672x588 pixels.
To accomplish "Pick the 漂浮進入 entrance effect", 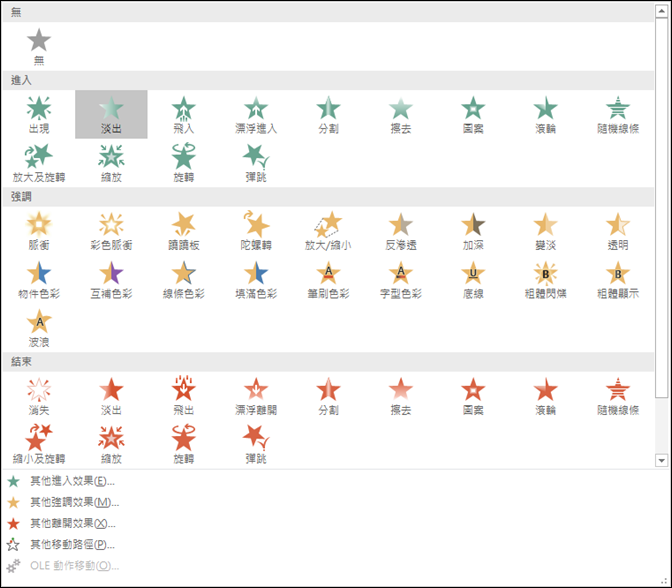I will [256, 114].
